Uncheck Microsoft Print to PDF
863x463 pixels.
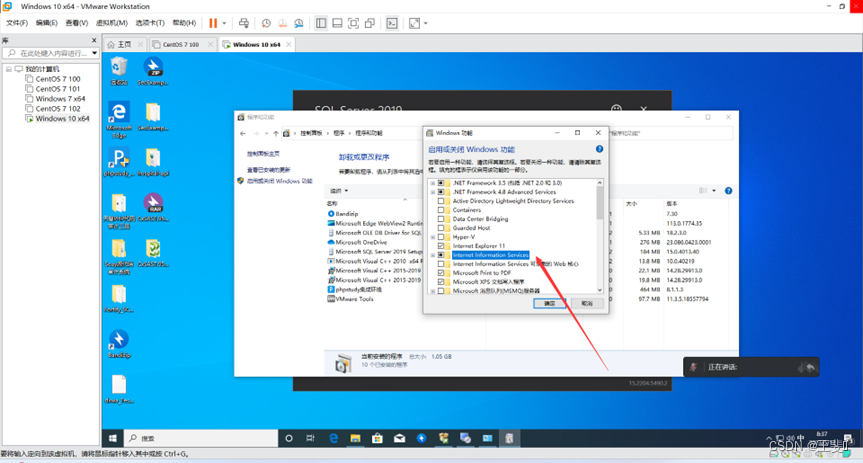pyautogui.click(x=441, y=273)
